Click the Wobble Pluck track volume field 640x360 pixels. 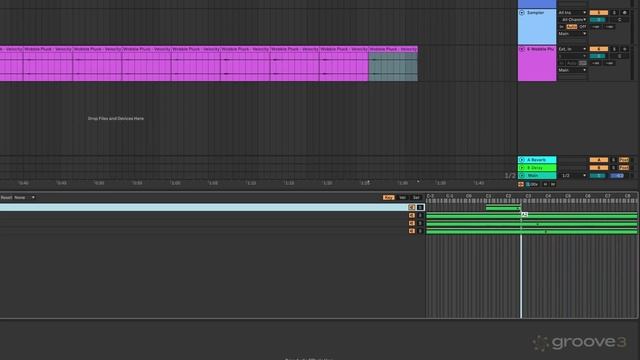598,56
